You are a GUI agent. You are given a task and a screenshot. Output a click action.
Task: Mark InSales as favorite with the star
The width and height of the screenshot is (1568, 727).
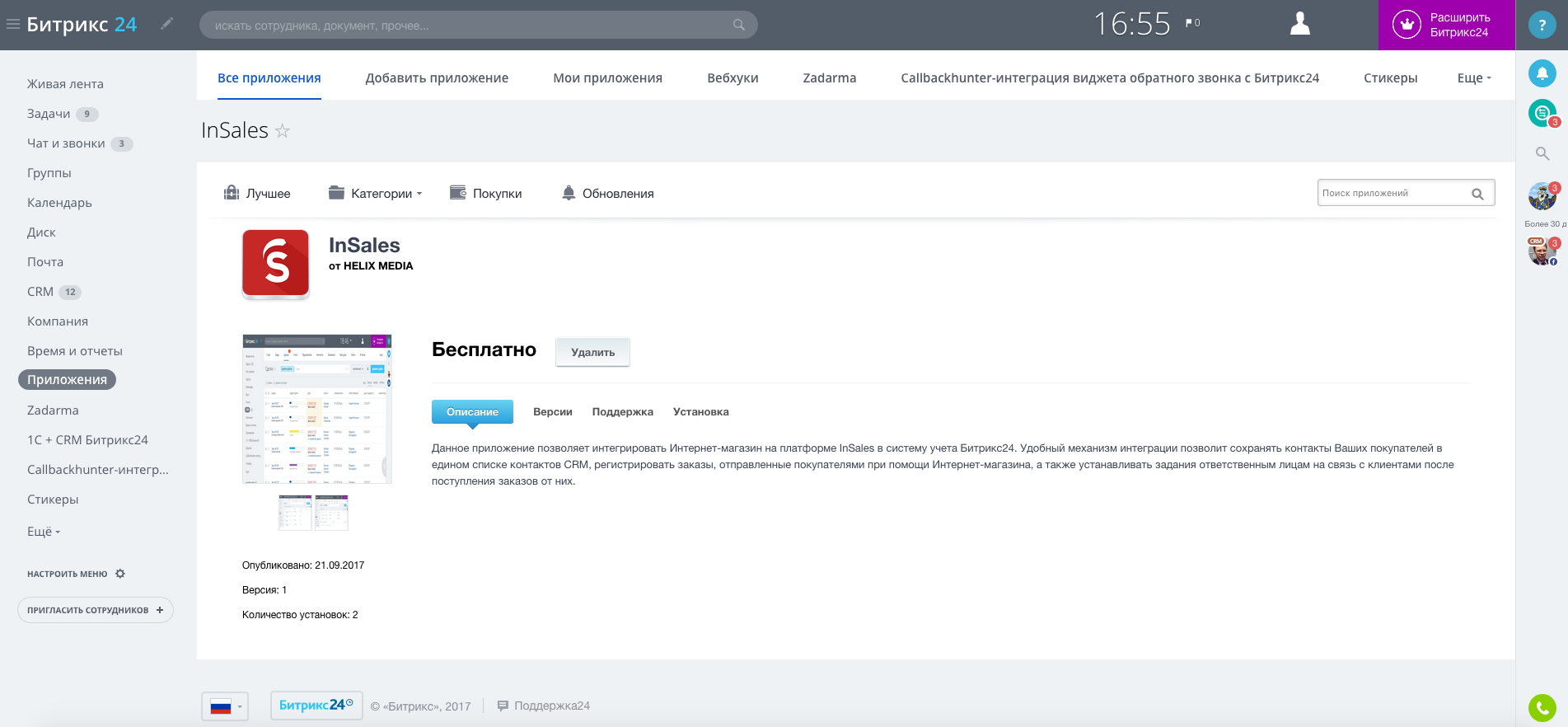pyautogui.click(x=282, y=130)
